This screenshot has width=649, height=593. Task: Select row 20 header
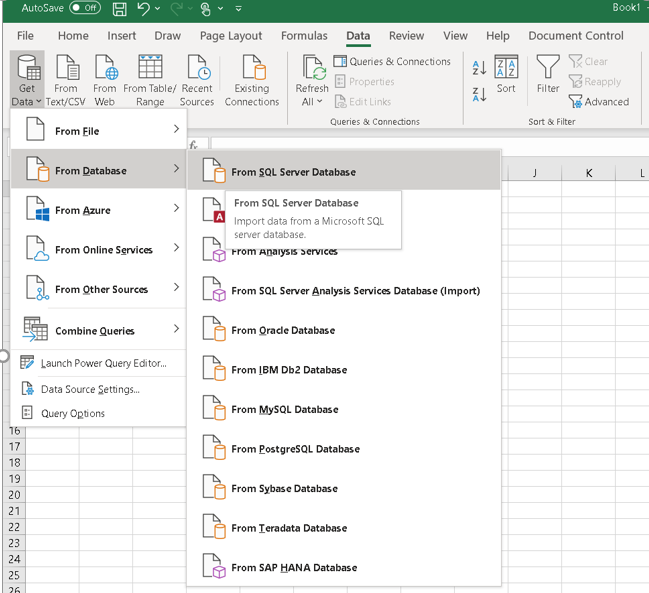[x=14, y=495]
